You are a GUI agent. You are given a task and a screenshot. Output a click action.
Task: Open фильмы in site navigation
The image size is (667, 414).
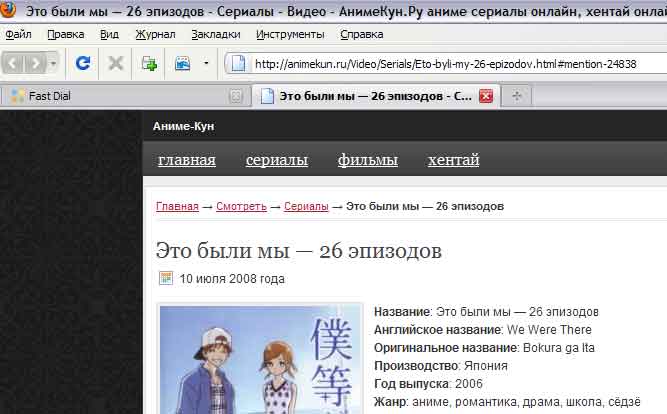point(368,160)
